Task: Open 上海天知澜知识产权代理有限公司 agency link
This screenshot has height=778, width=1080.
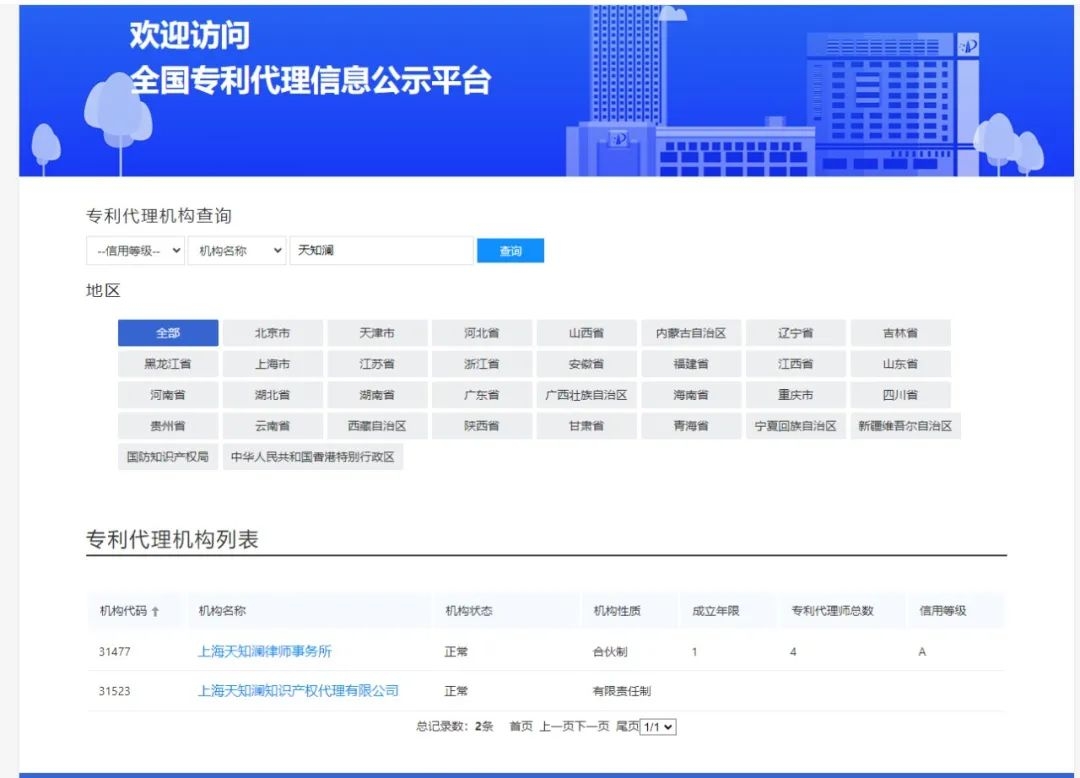Action: (298, 691)
